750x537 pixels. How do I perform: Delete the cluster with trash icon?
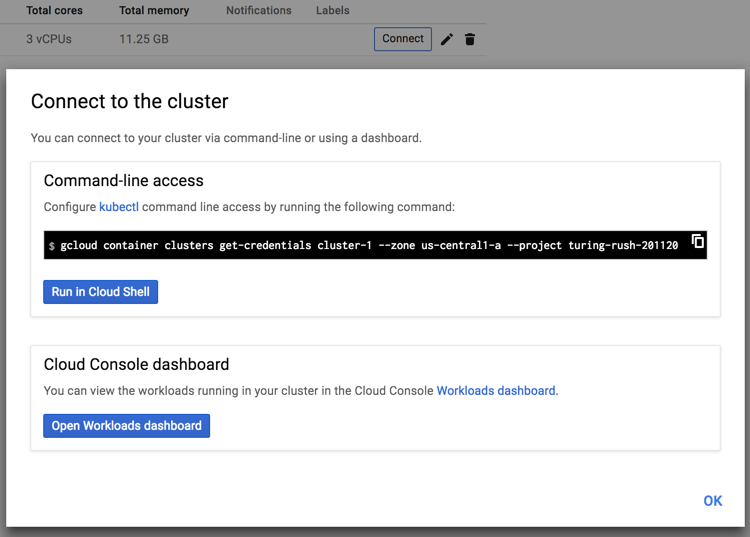coord(470,39)
